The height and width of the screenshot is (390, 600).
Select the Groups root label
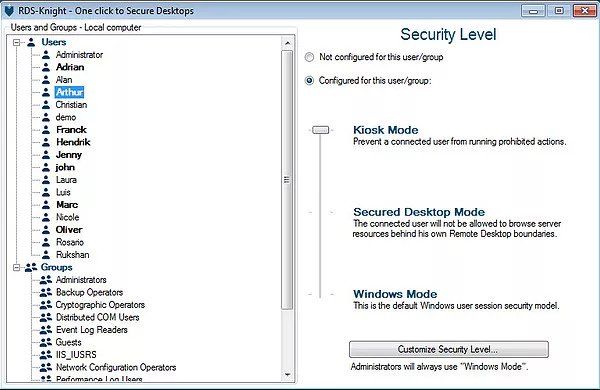(x=57, y=267)
